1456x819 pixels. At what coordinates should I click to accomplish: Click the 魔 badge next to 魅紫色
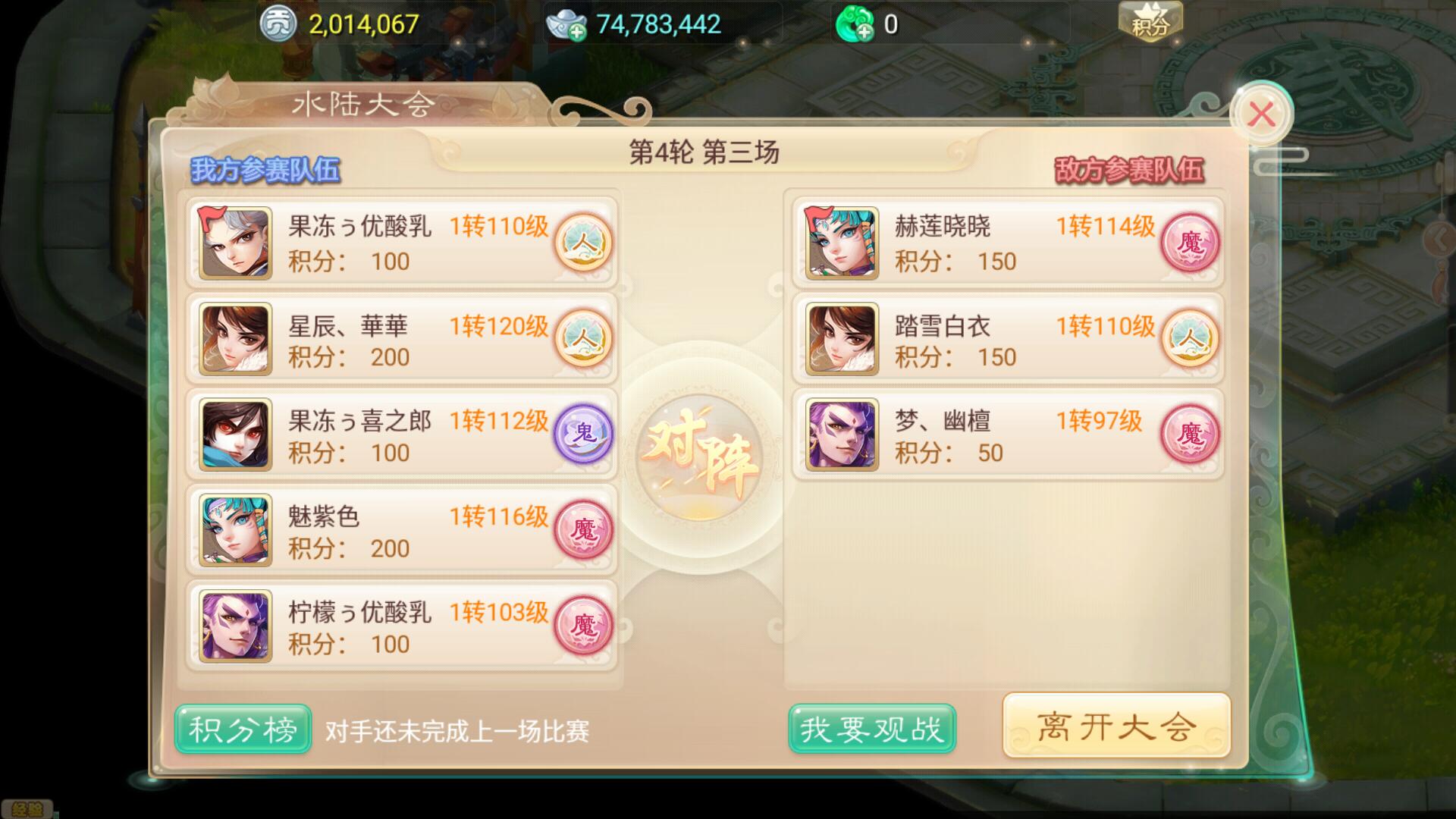[x=583, y=529]
